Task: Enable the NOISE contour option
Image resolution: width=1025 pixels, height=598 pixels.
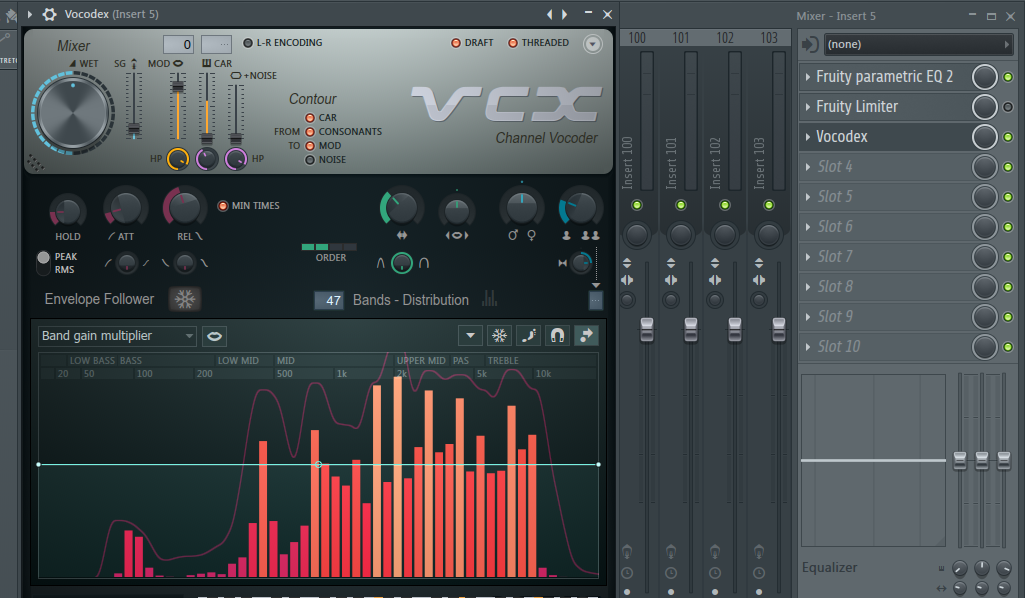Action: [310, 160]
